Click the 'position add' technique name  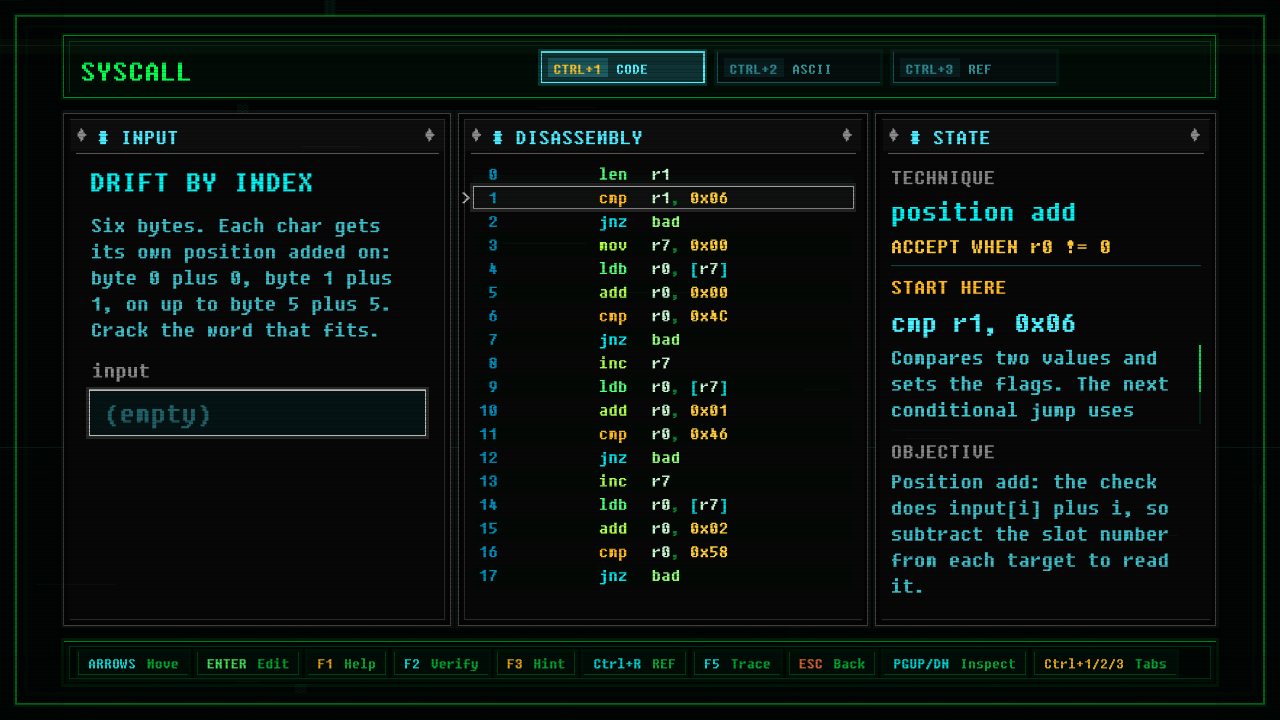pos(983,213)
